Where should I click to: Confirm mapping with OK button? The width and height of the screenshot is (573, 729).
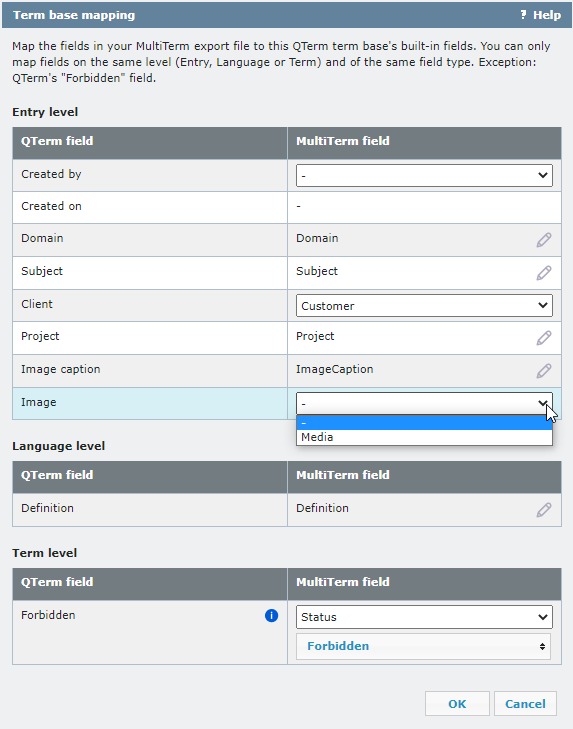(457, 703)
